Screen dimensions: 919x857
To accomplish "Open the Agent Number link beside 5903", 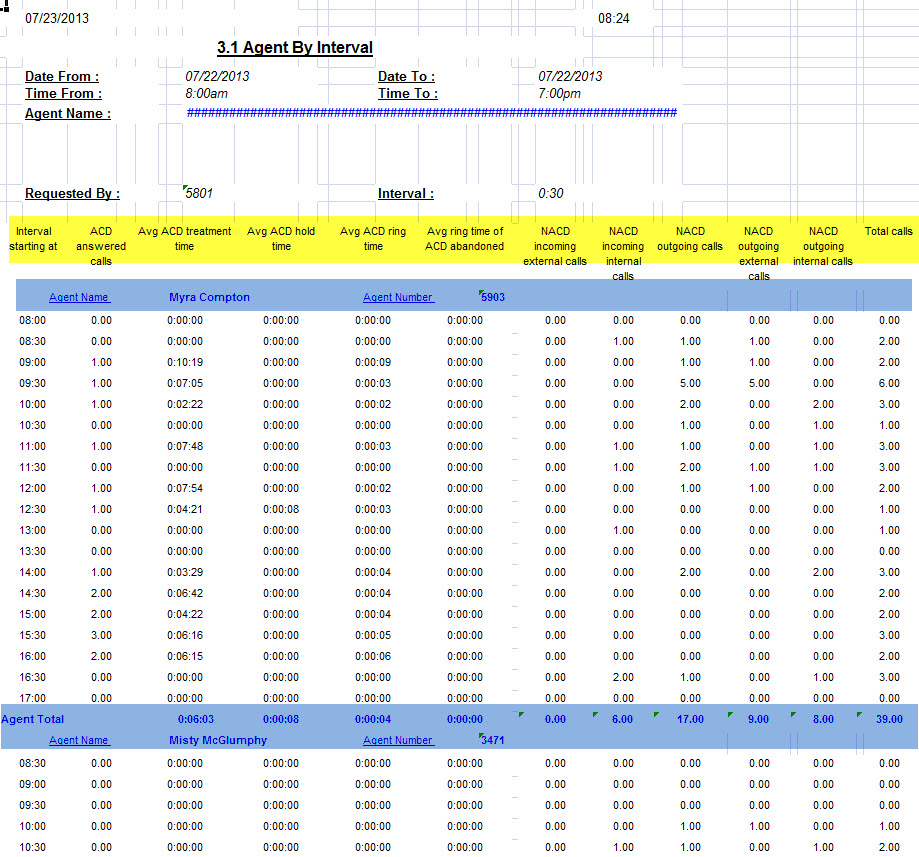I will (x=398, y=298).
